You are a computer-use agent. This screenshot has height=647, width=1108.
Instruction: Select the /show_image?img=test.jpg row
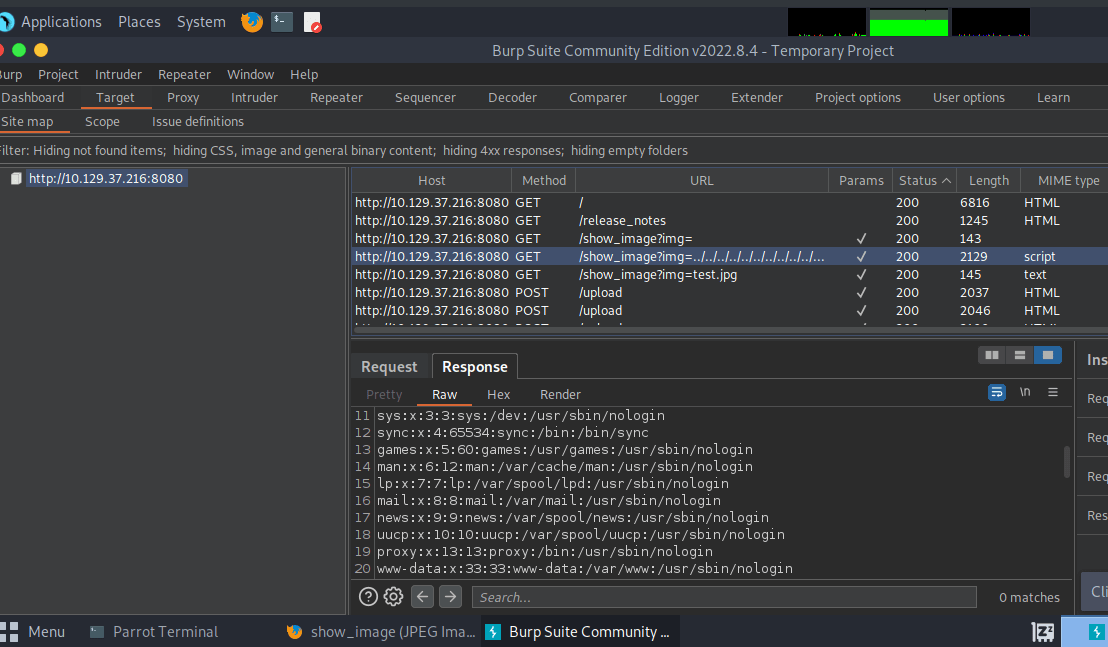click(x=729, y=275)
